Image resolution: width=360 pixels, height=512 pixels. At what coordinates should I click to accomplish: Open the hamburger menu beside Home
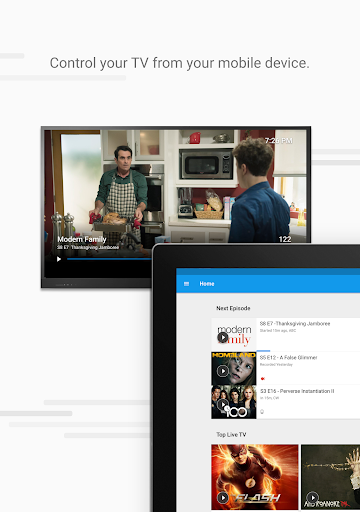pyautogui.click(x=186, y=284)
